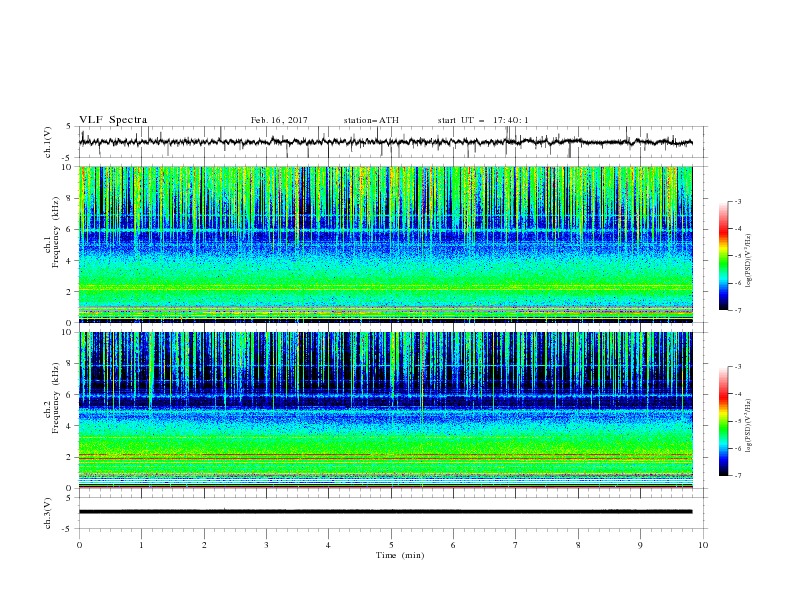
Task: Click the "5" tick on ch.1(V) axis
Action: point(69,126)
